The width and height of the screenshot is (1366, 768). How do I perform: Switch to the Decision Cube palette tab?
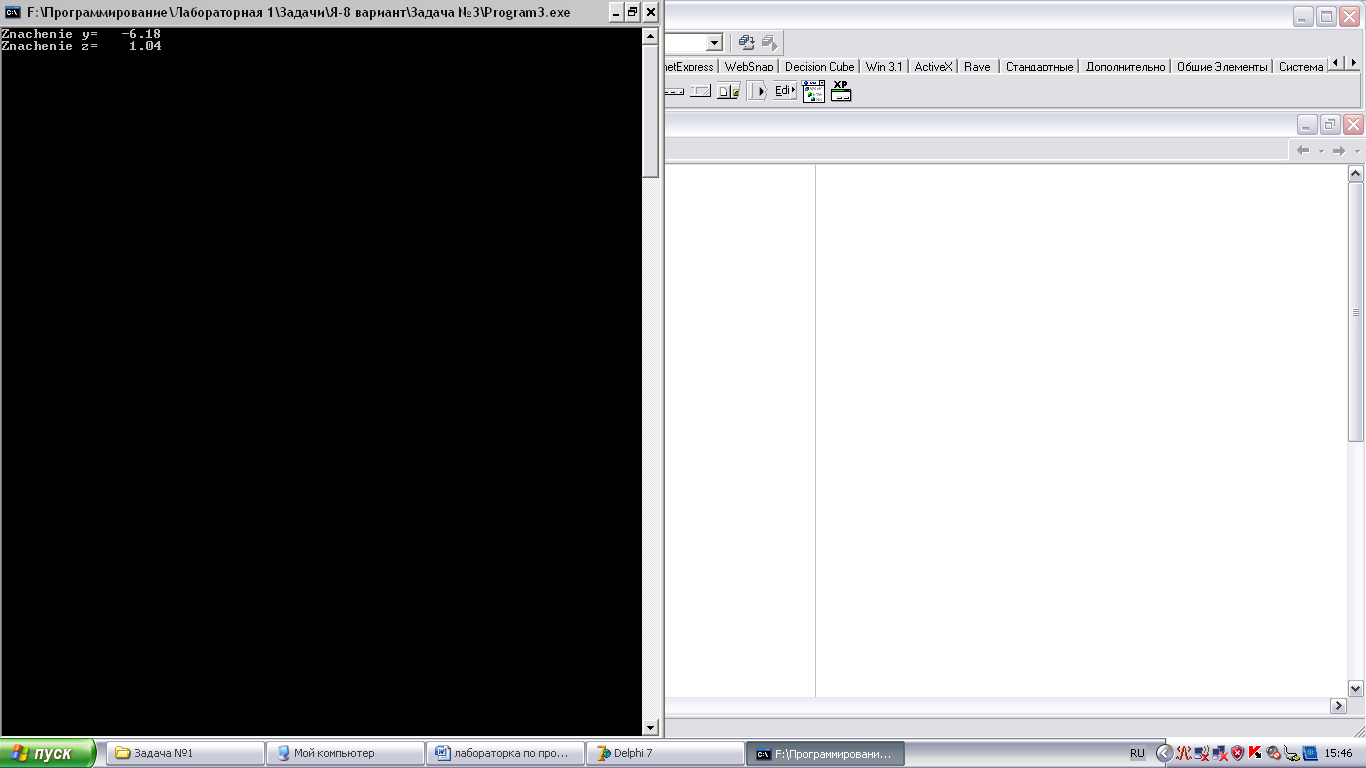(x=819, y=66)
